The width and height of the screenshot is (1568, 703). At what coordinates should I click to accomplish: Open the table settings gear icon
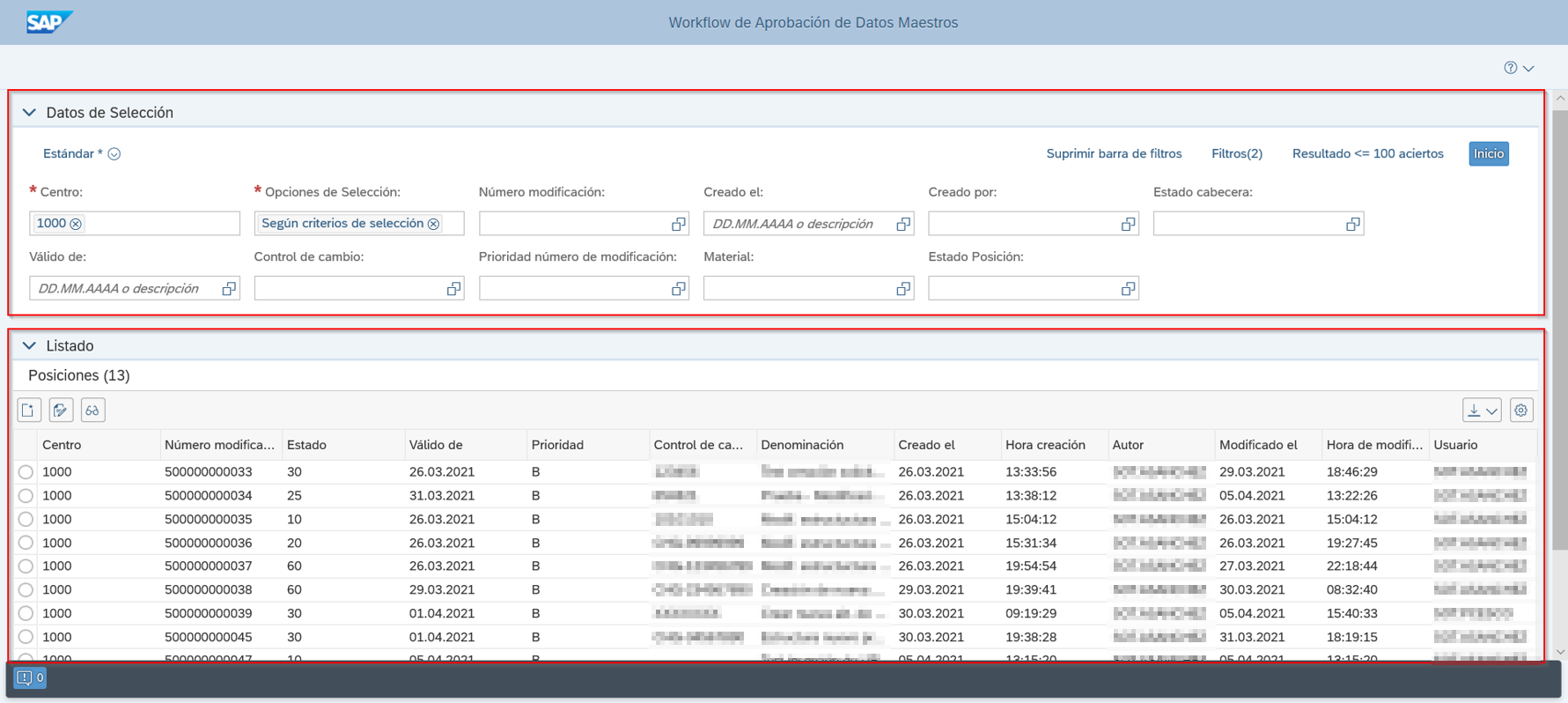1521,410
